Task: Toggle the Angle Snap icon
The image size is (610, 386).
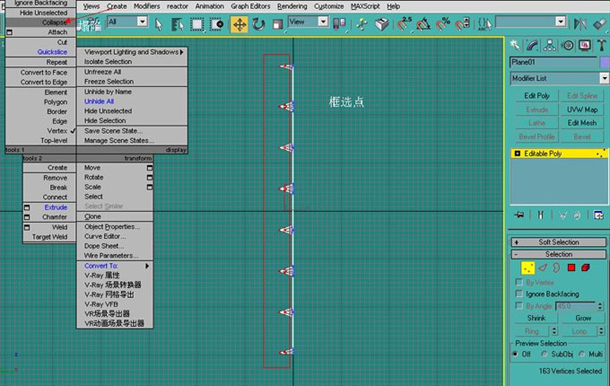Action: coord(423,25)
